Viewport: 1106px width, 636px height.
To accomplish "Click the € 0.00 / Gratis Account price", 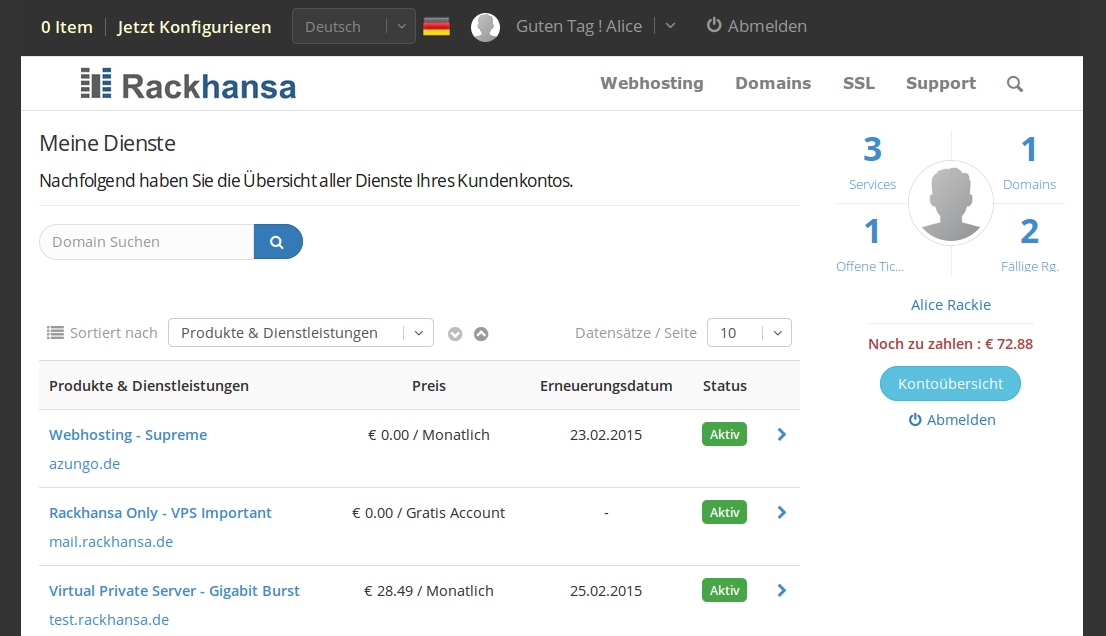I will point(429,513).
